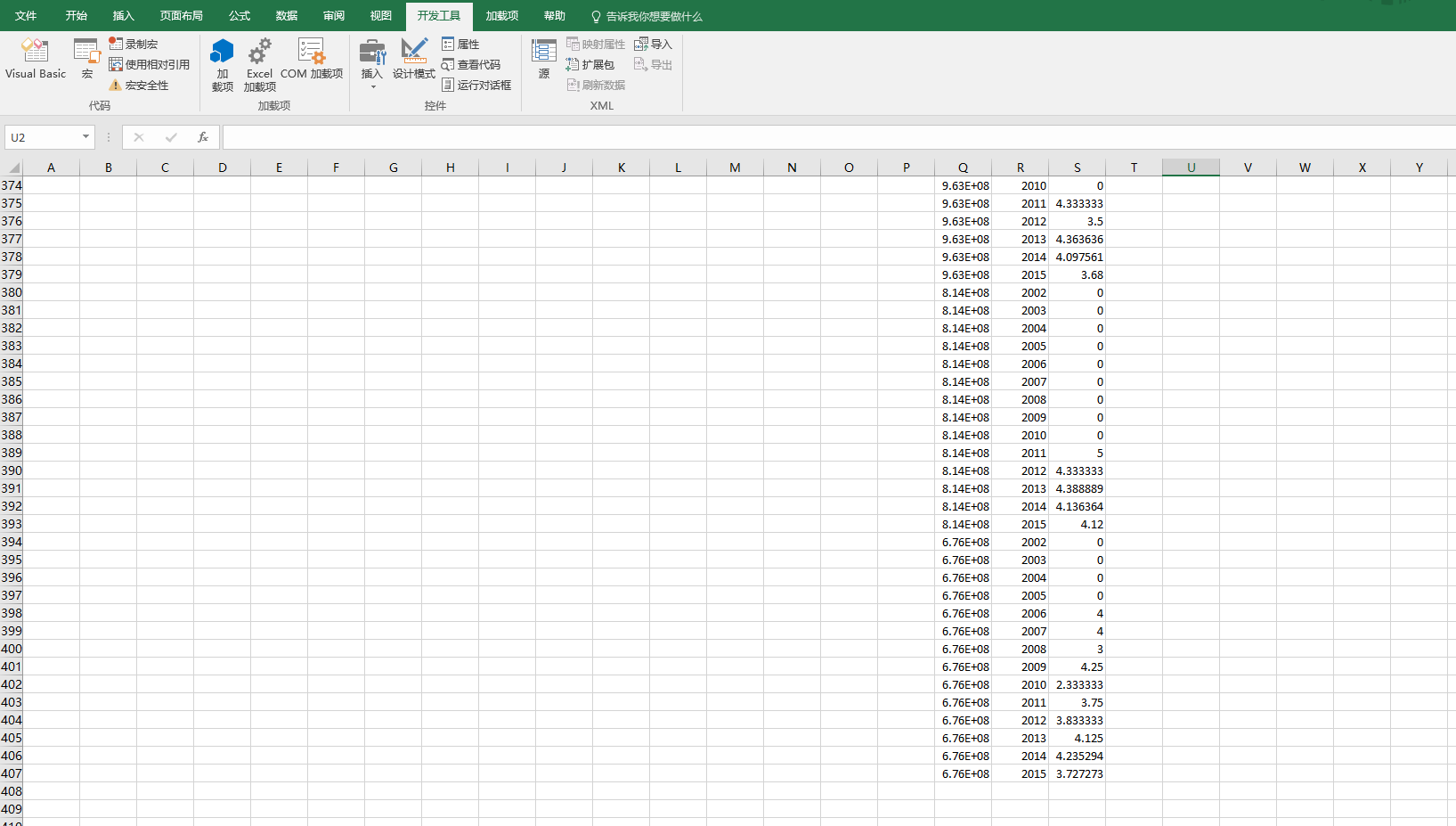Screen dimensions: 1456x826
Task: Click the formula bar Enter checkmark icon
Action: point(171,137)
